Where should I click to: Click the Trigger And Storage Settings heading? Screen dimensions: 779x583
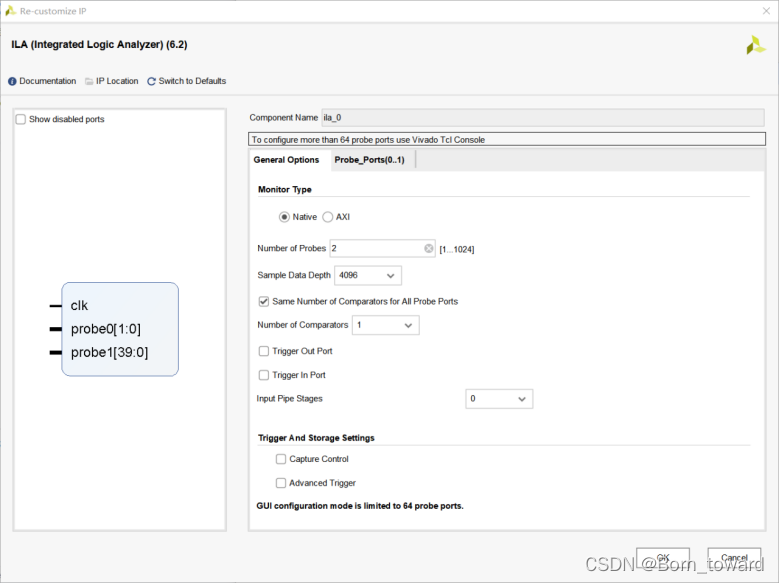click(x=316, y=438)
